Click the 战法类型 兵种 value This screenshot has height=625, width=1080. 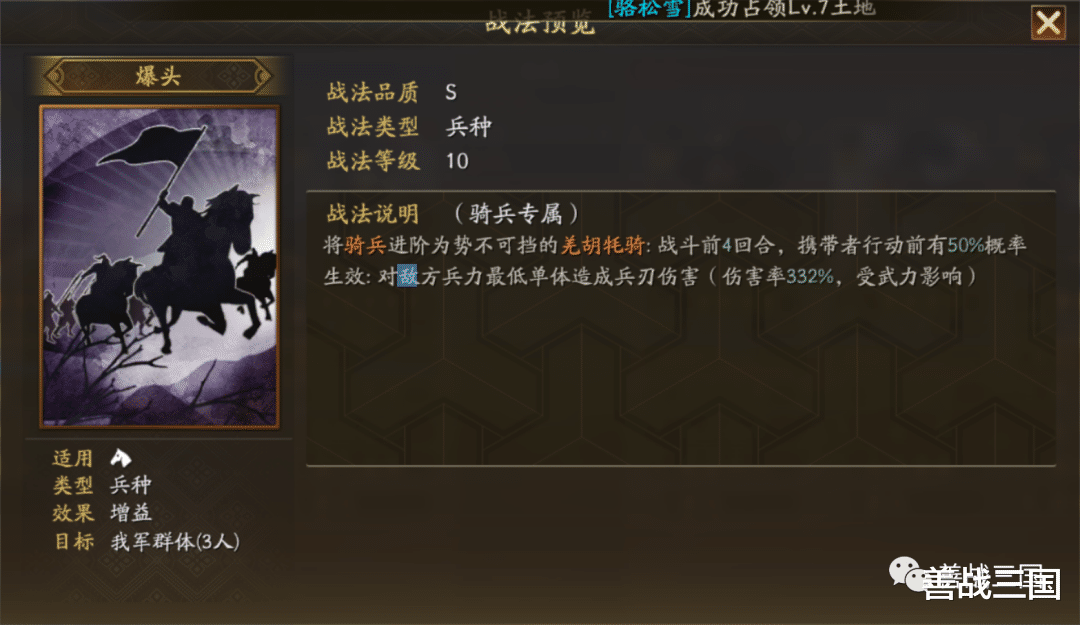pyautogui.click(x=468, y=127)
